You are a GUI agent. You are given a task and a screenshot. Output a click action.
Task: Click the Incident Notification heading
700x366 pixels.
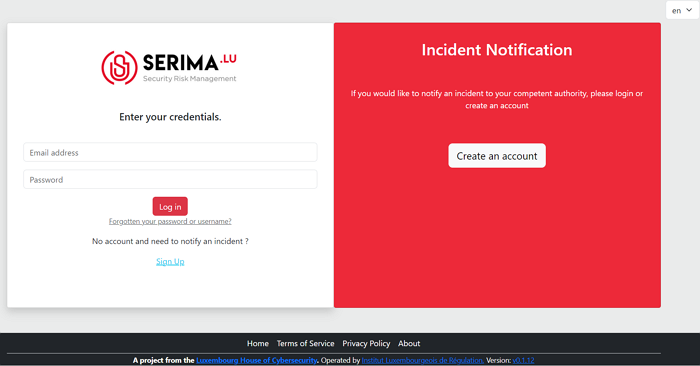(497, 50)
